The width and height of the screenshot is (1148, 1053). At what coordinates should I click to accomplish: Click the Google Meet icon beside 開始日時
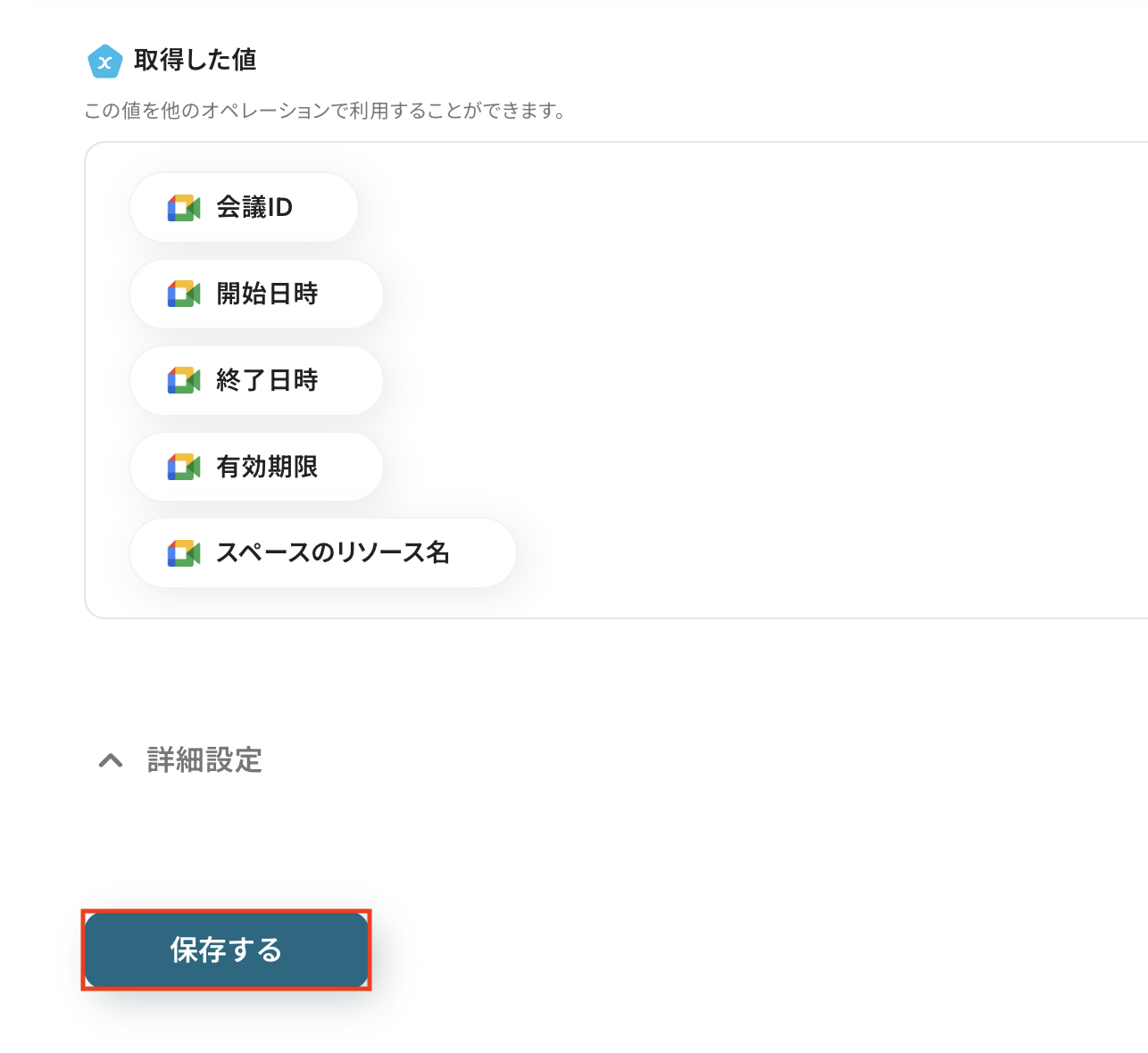(x=184, y=294)
